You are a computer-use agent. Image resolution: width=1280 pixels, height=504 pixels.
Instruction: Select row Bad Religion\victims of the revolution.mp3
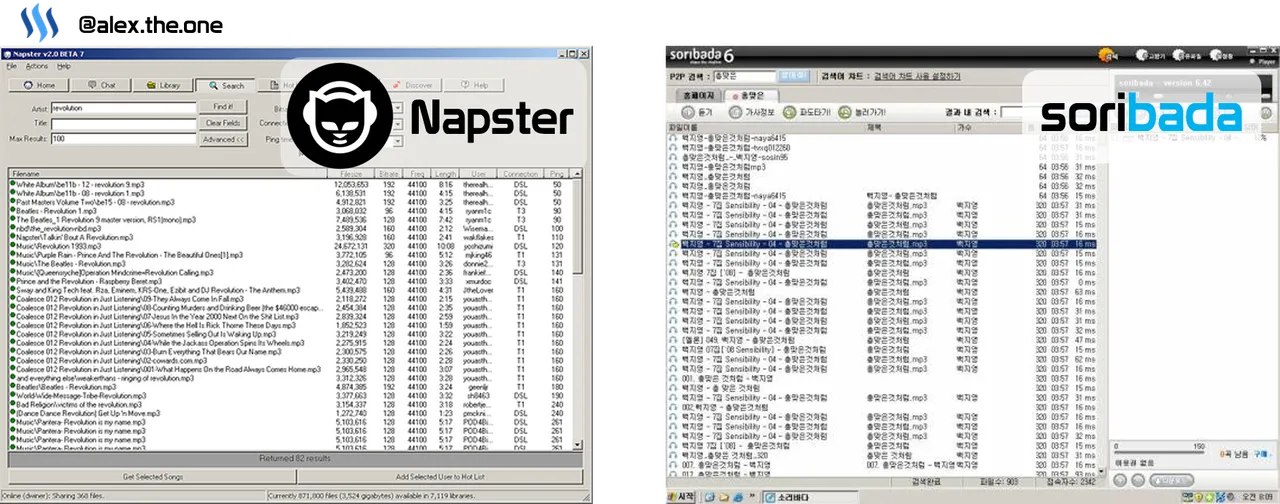290,403
